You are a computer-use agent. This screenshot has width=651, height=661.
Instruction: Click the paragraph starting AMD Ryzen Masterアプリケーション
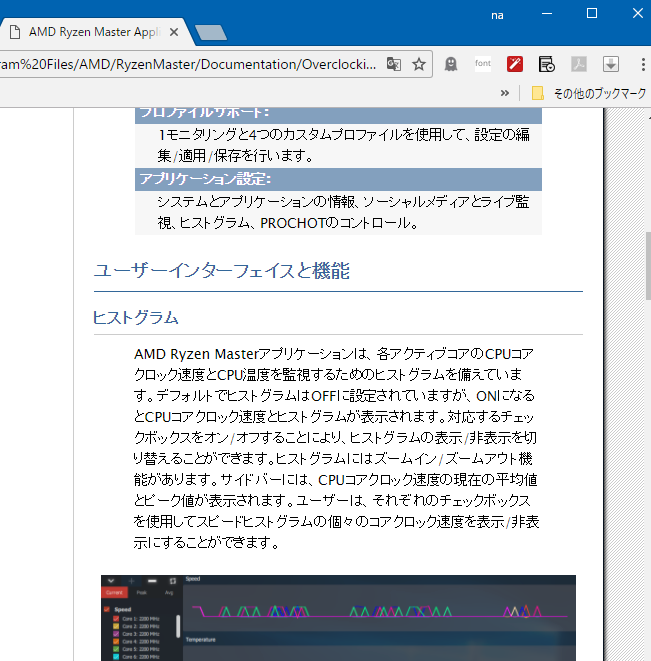(x=336, y=448)
